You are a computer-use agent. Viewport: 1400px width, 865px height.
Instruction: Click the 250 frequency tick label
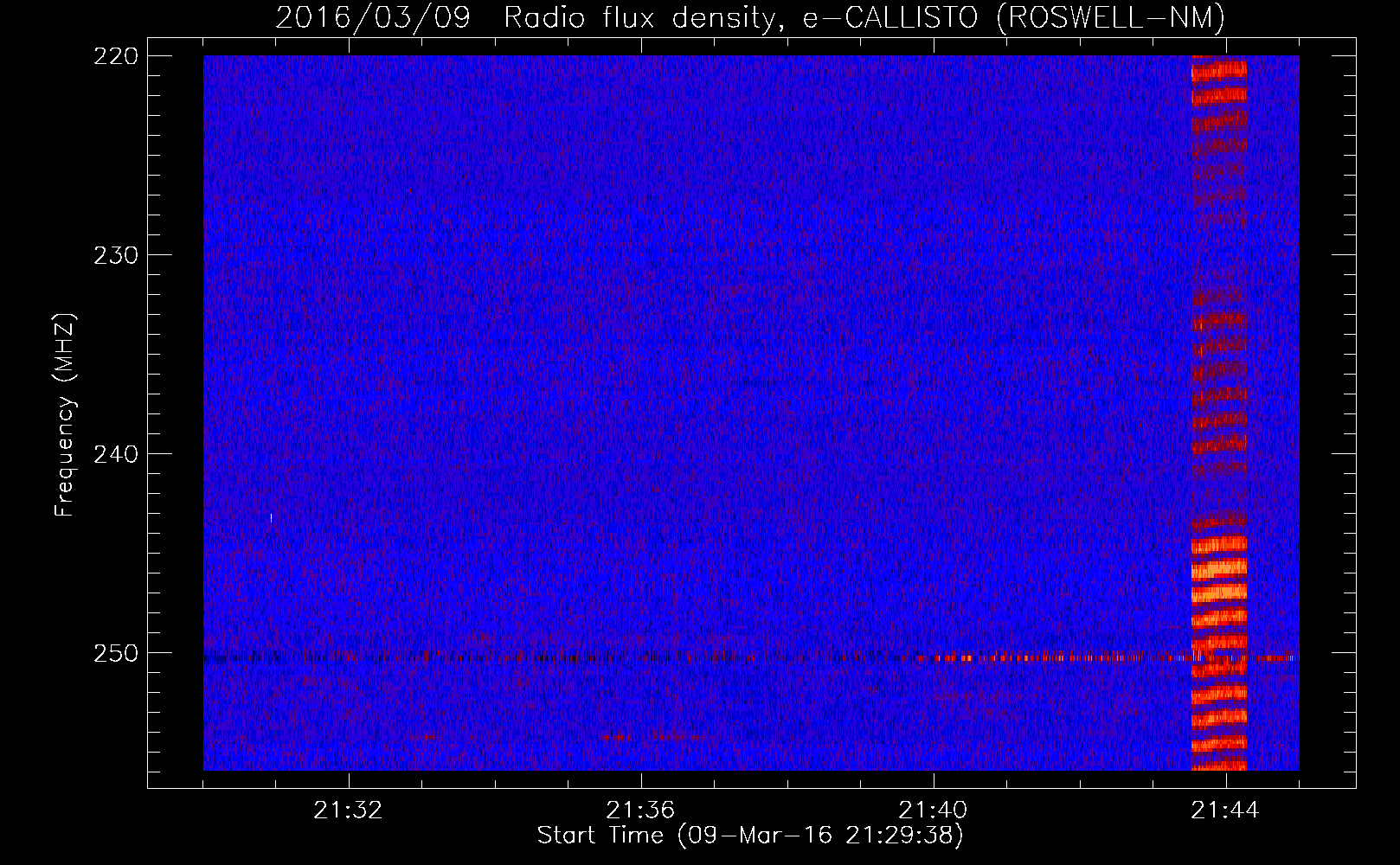point(115,653)
